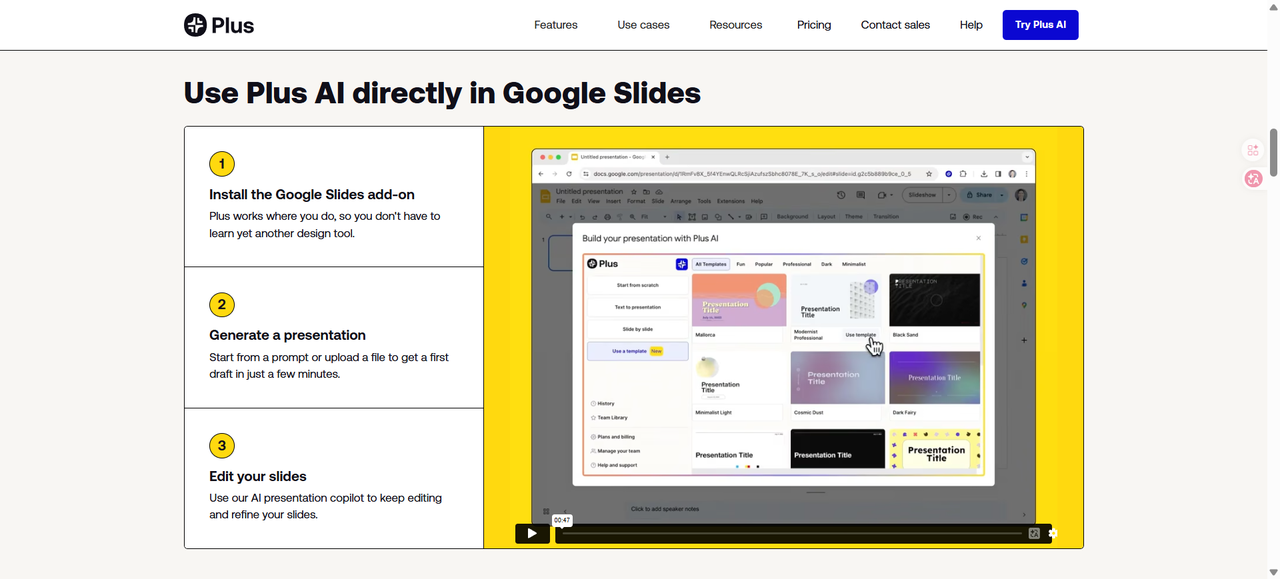Select the Generate a presentation step
Screen dimensions: 1280x579
coord(334,337)
